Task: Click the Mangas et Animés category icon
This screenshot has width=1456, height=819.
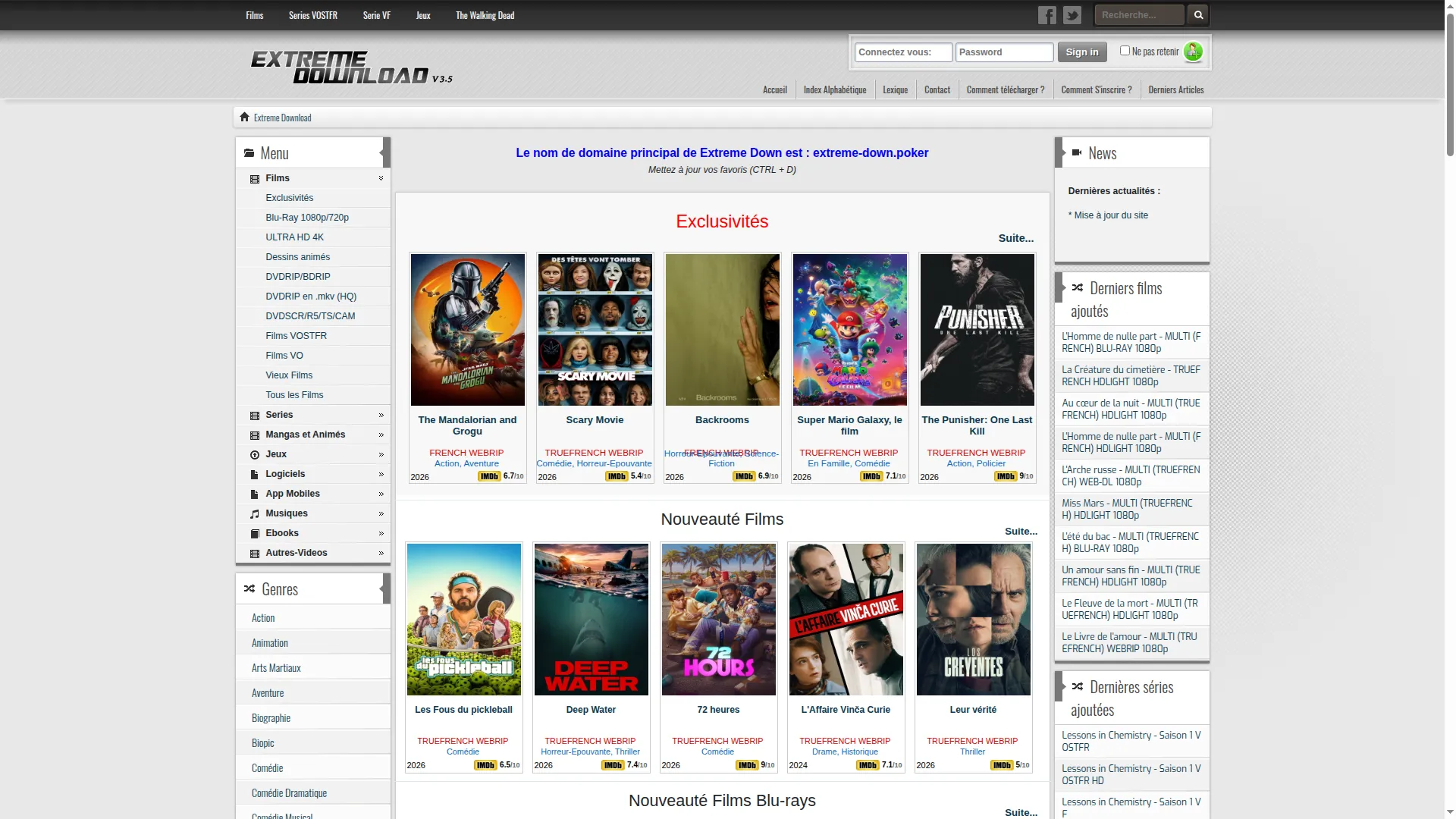Action: (x=255, y=435)
